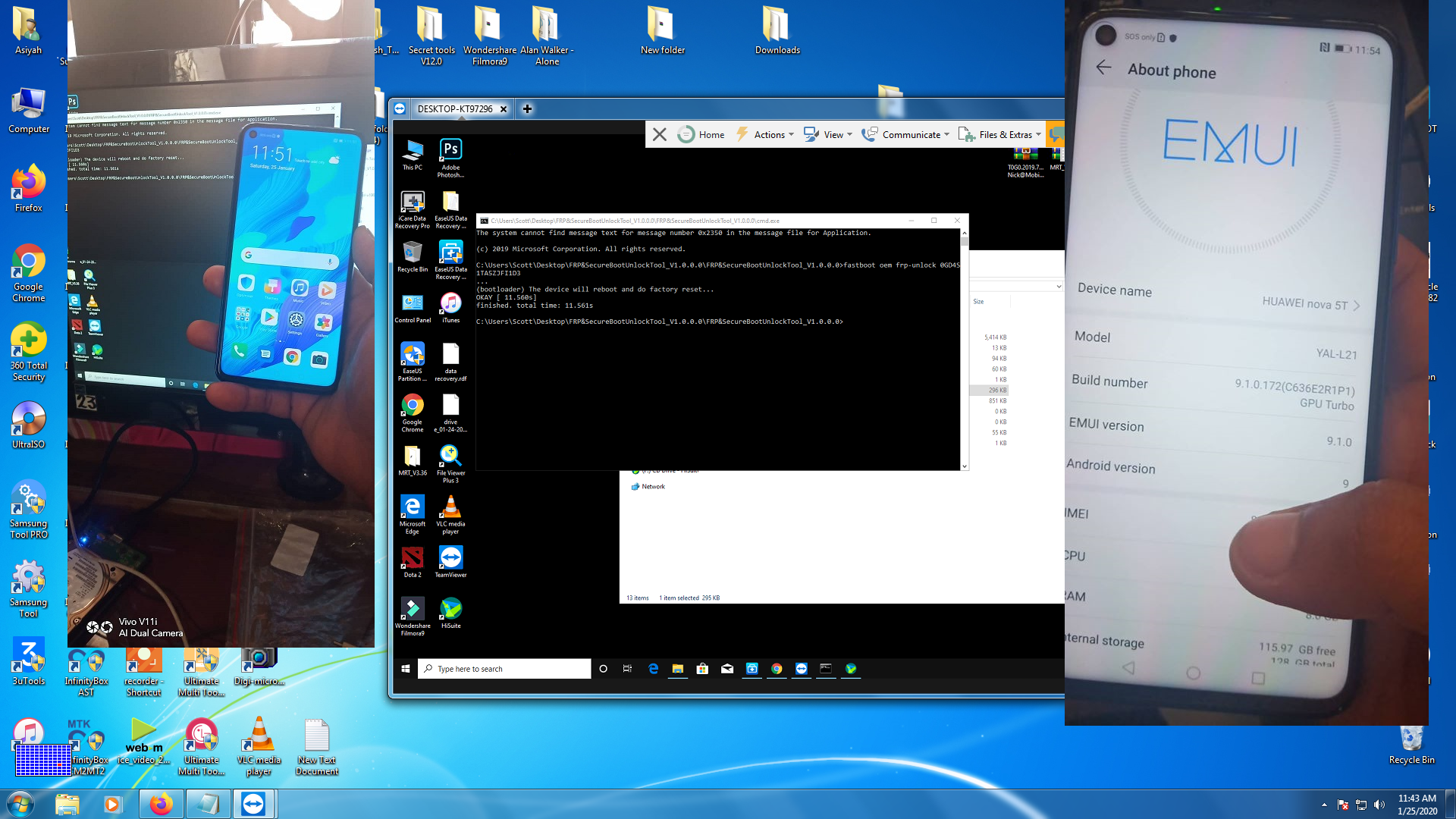Open the Files & Extras menu

click(999, 134)
